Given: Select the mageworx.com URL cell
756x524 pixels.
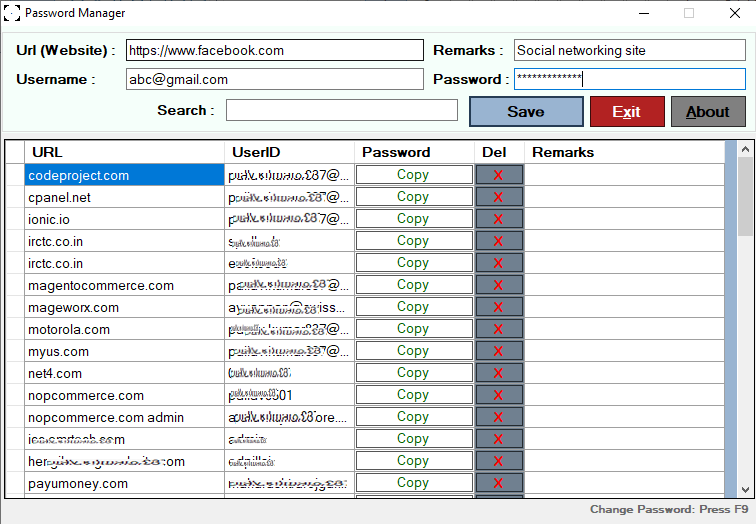Looking at the screenshot, I should (124, 307).
